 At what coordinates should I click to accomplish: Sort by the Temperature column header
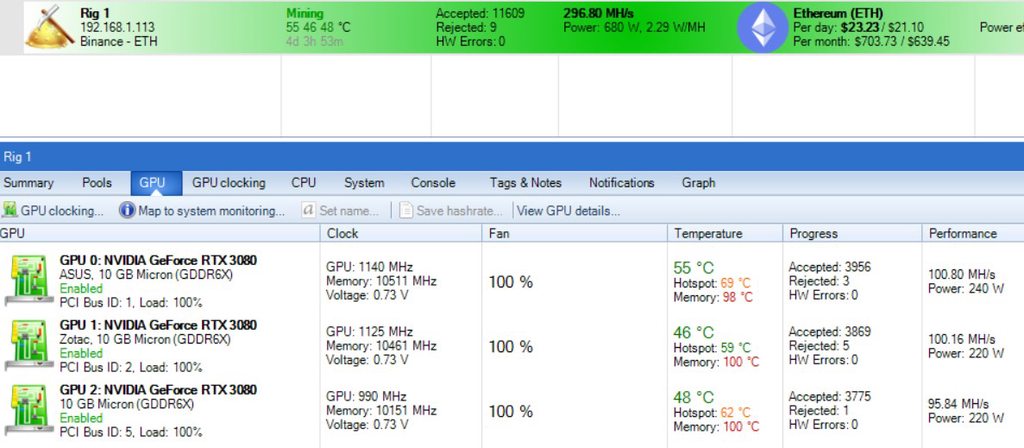[x=725, y=233]
